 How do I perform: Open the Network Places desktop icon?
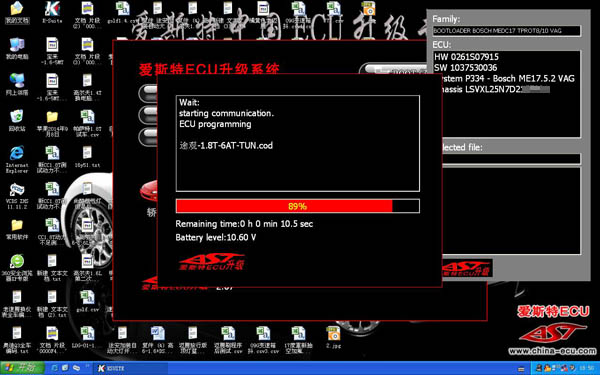[17, 84]
